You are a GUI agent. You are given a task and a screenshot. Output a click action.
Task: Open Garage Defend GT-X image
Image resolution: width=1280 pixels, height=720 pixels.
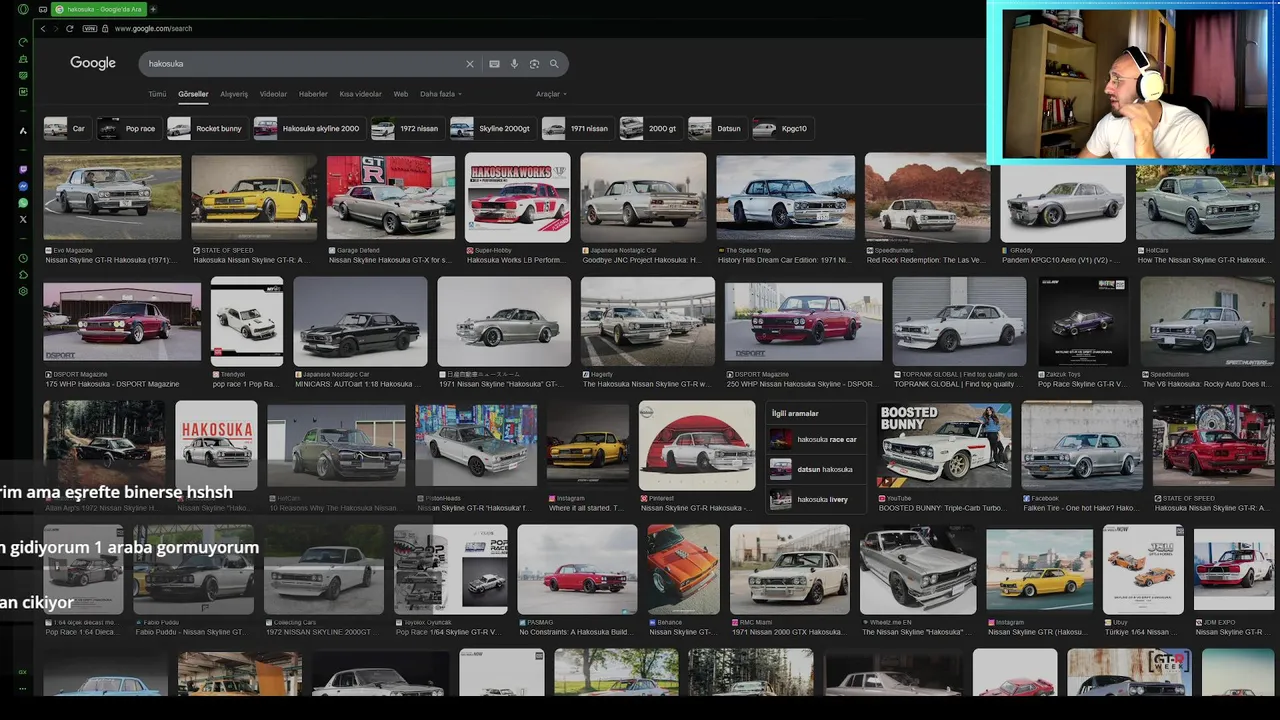tap(391, 197)
